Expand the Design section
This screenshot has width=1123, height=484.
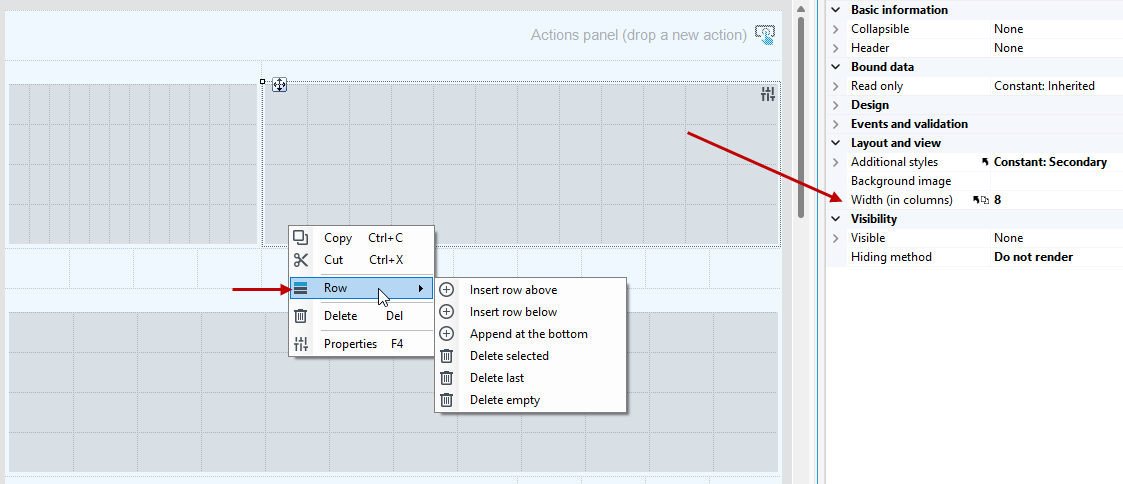pyautogui.click(x=835, y=105)
